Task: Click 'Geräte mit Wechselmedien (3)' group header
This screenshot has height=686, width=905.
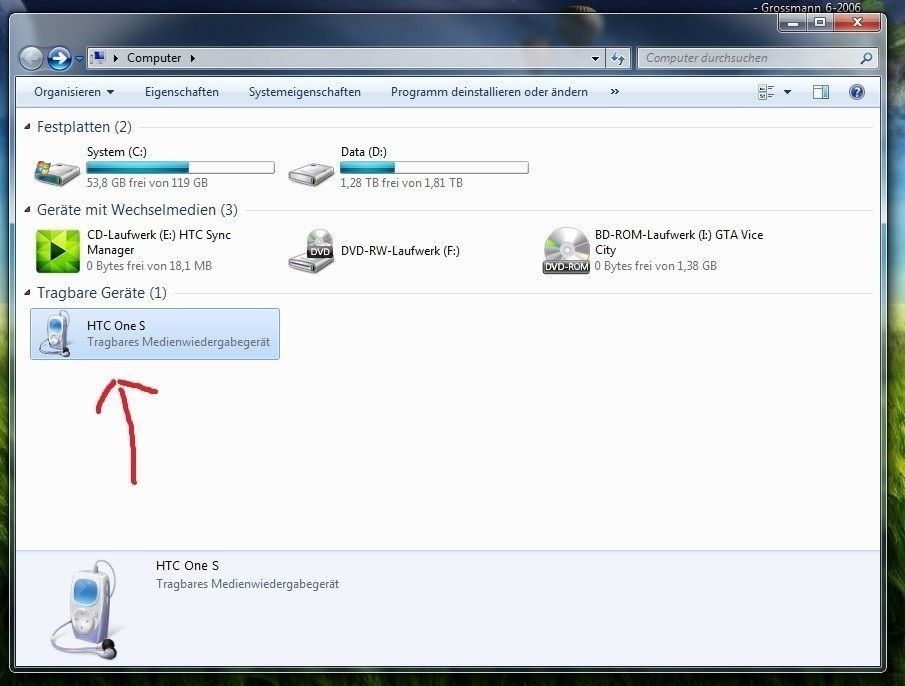Action: 137,209
